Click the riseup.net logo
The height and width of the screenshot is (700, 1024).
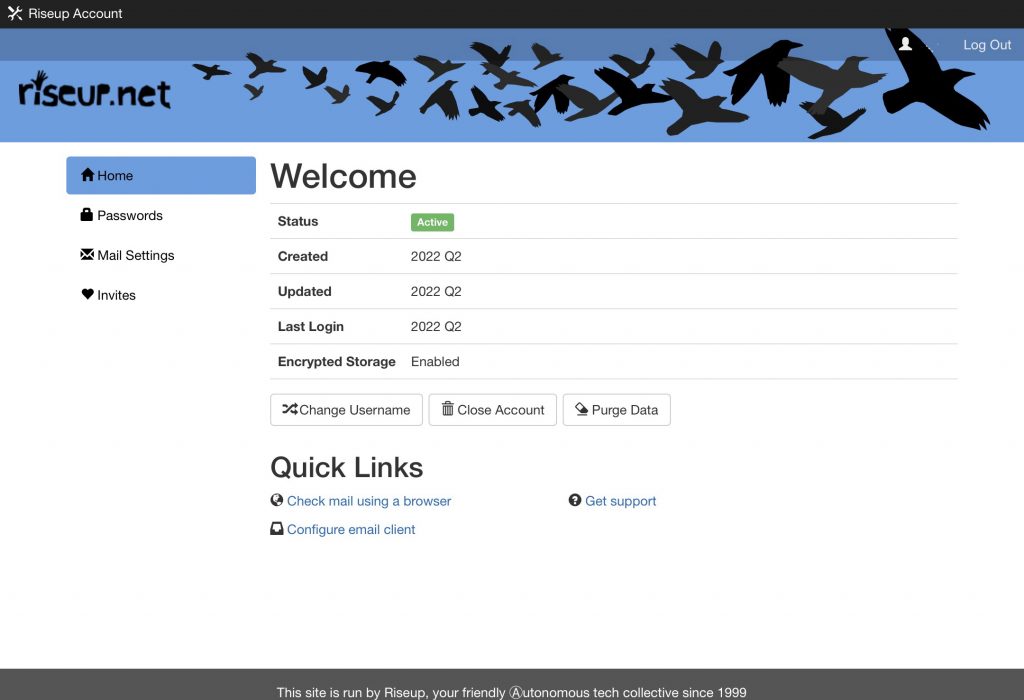95,92
